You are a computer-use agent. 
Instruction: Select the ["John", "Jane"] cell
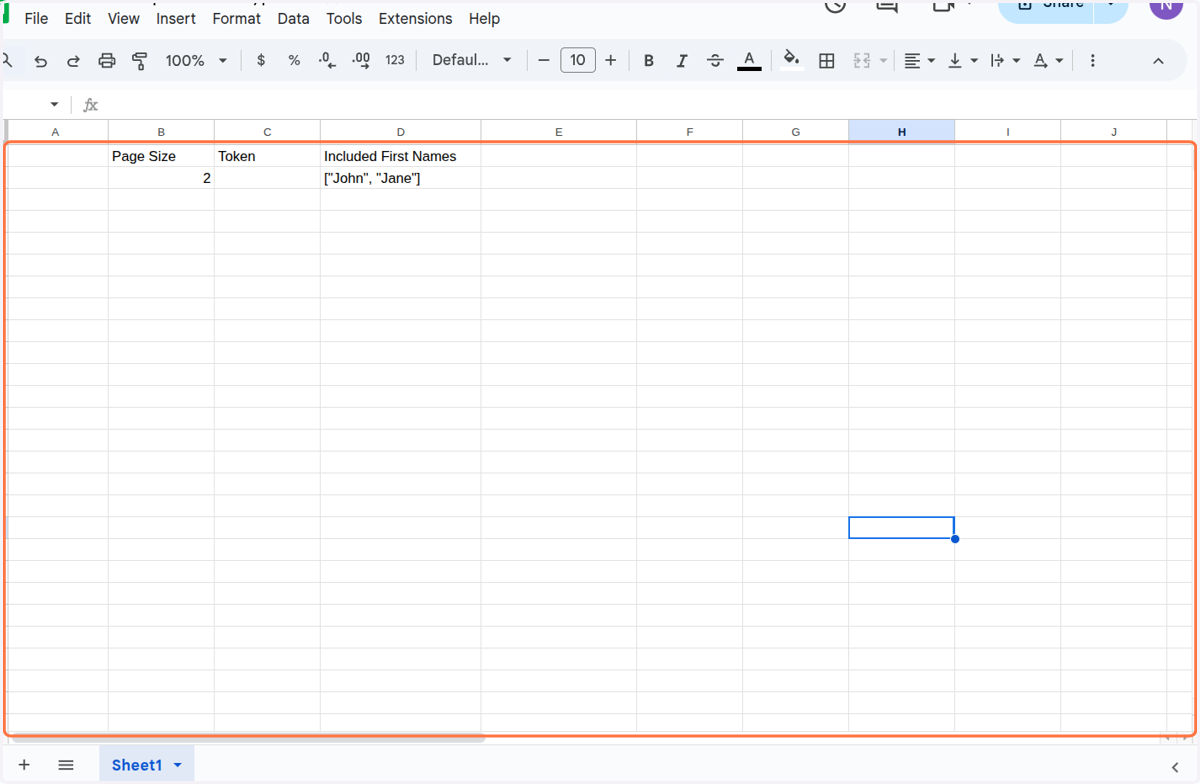[401, 178]
